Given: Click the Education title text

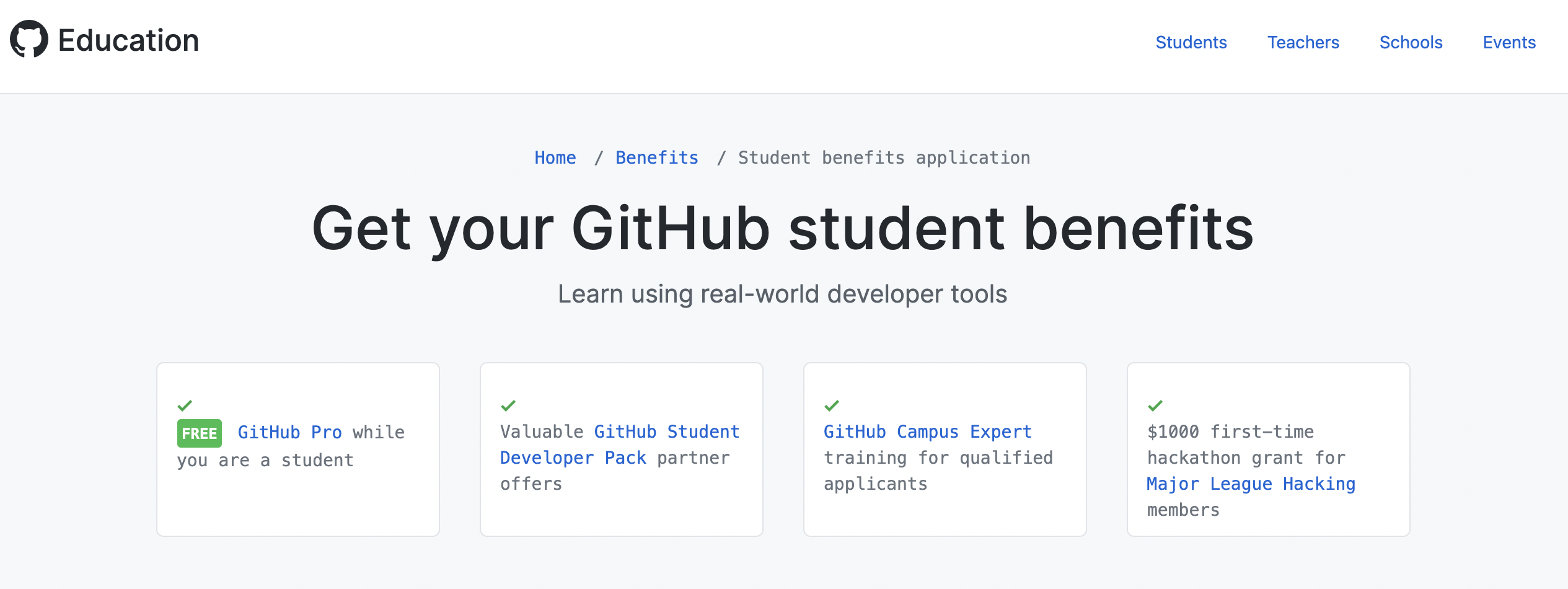Looking at the screenshot, I should coord(128,41).
